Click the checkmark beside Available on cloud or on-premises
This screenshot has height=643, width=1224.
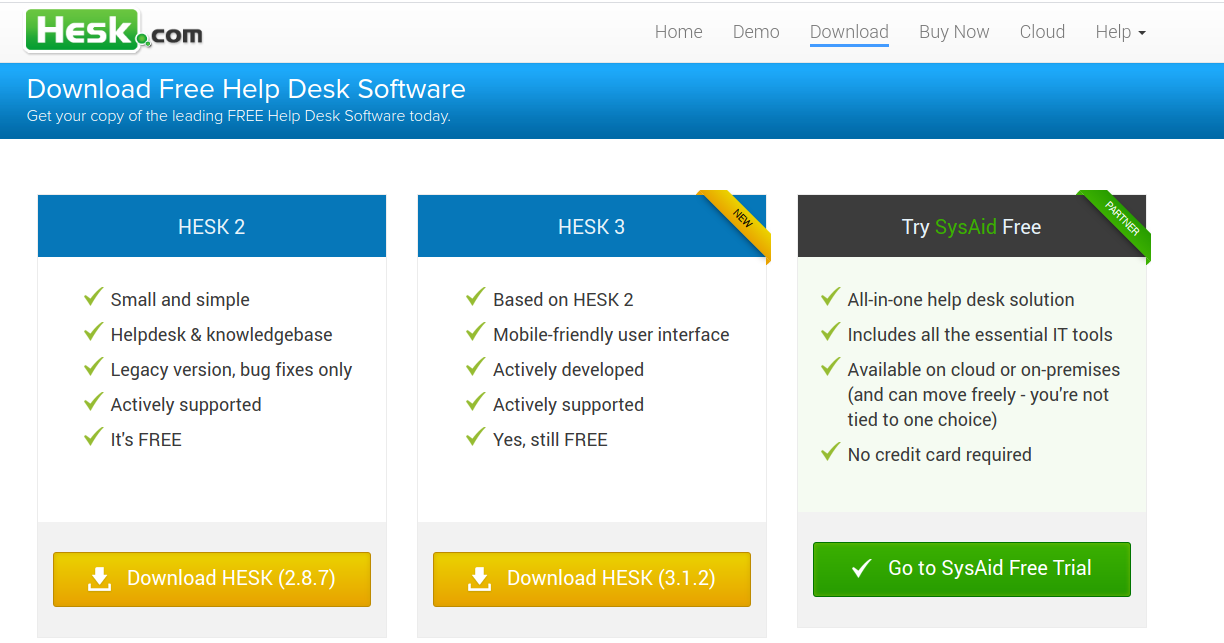830,367
